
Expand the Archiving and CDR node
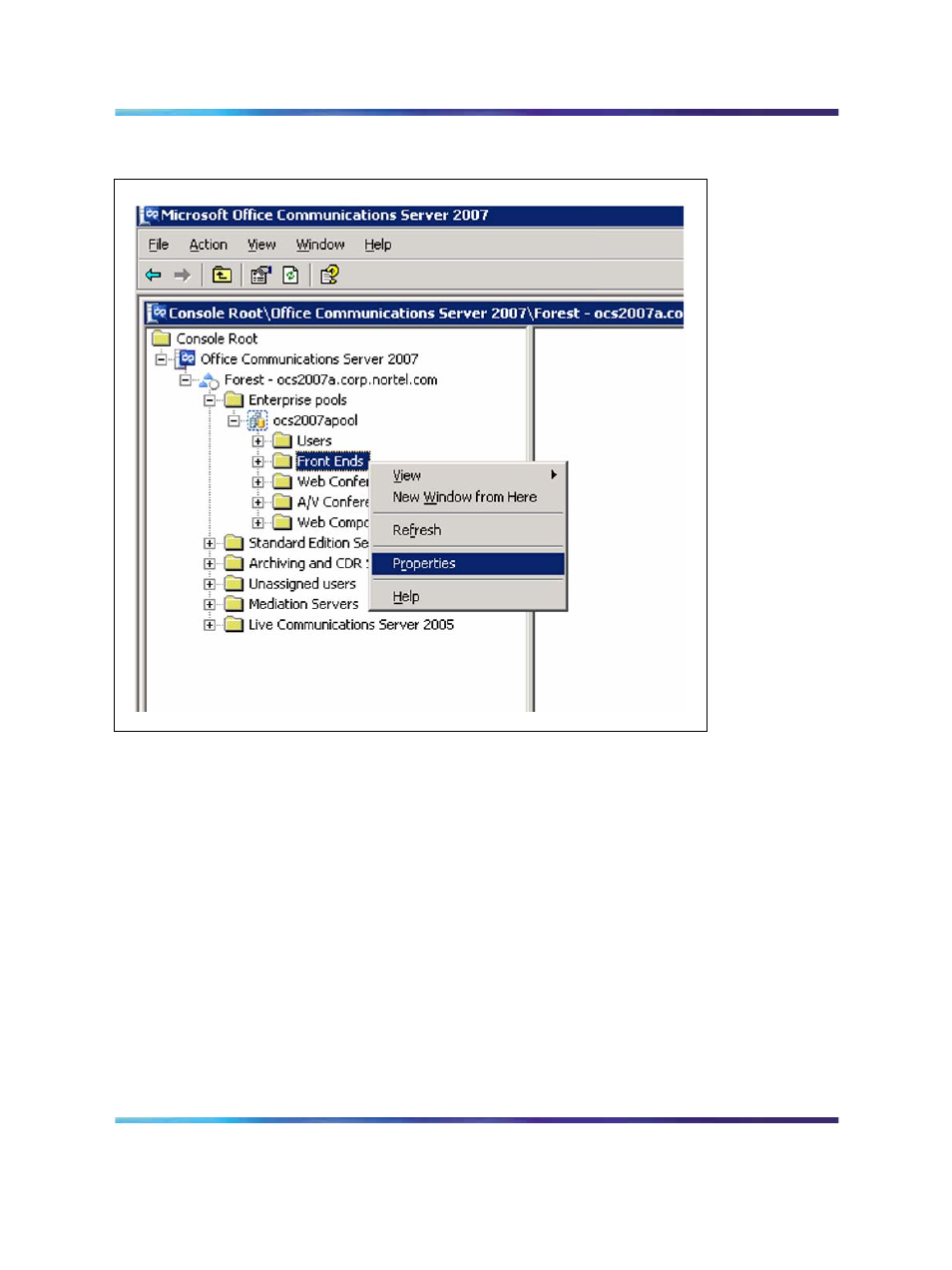(210, 564)
